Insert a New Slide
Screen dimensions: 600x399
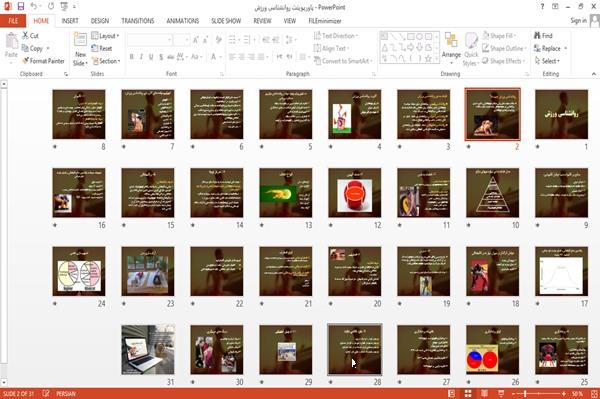pos(80,49)
